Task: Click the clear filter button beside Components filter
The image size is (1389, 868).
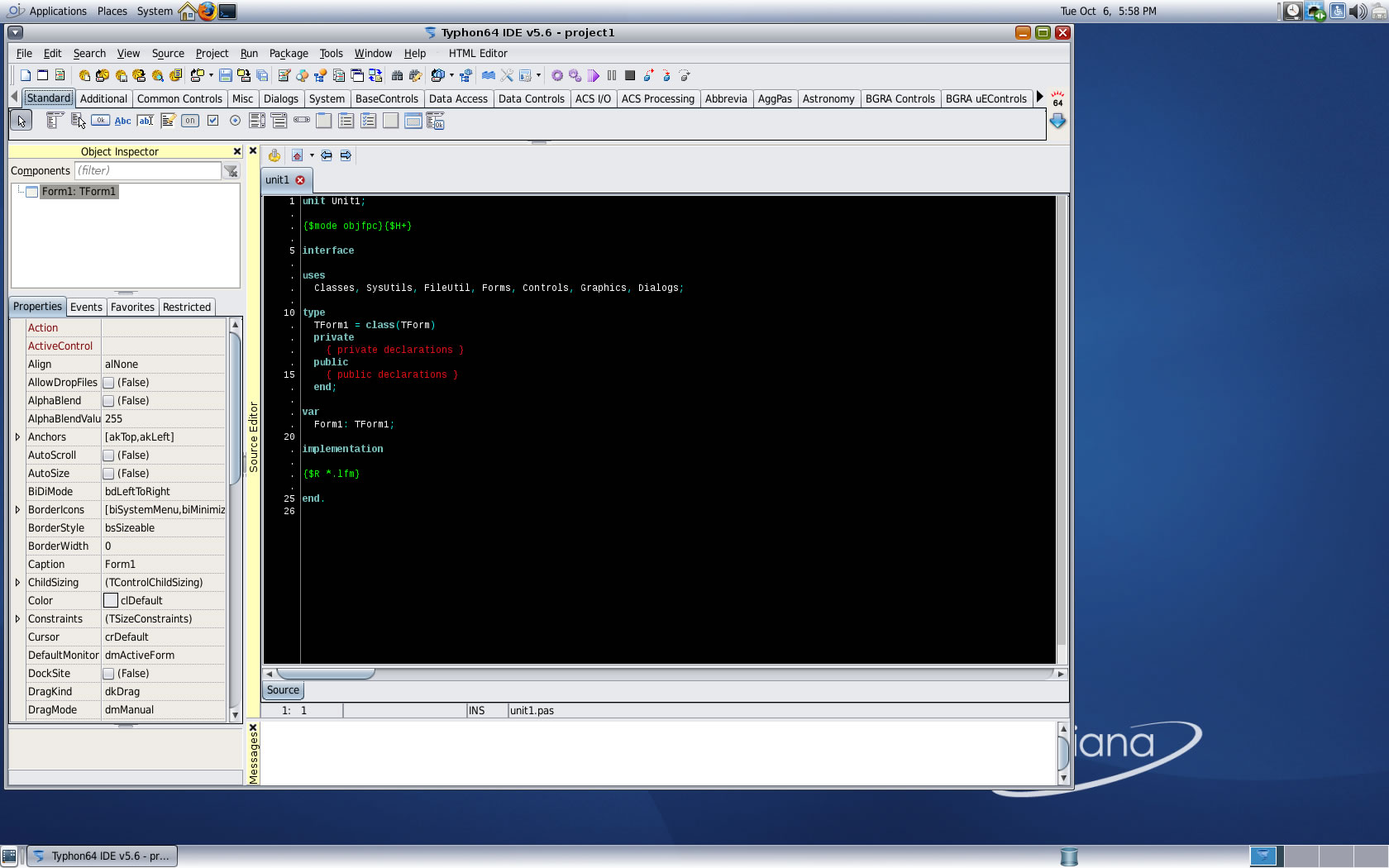Action: [x=231, y=171]
